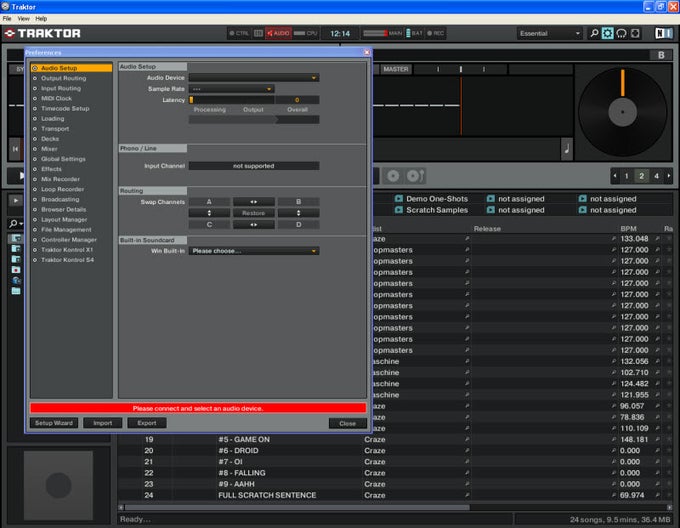Open the Help menu
The width and height of the screenshot is (680, 528).
pos(41,19)
